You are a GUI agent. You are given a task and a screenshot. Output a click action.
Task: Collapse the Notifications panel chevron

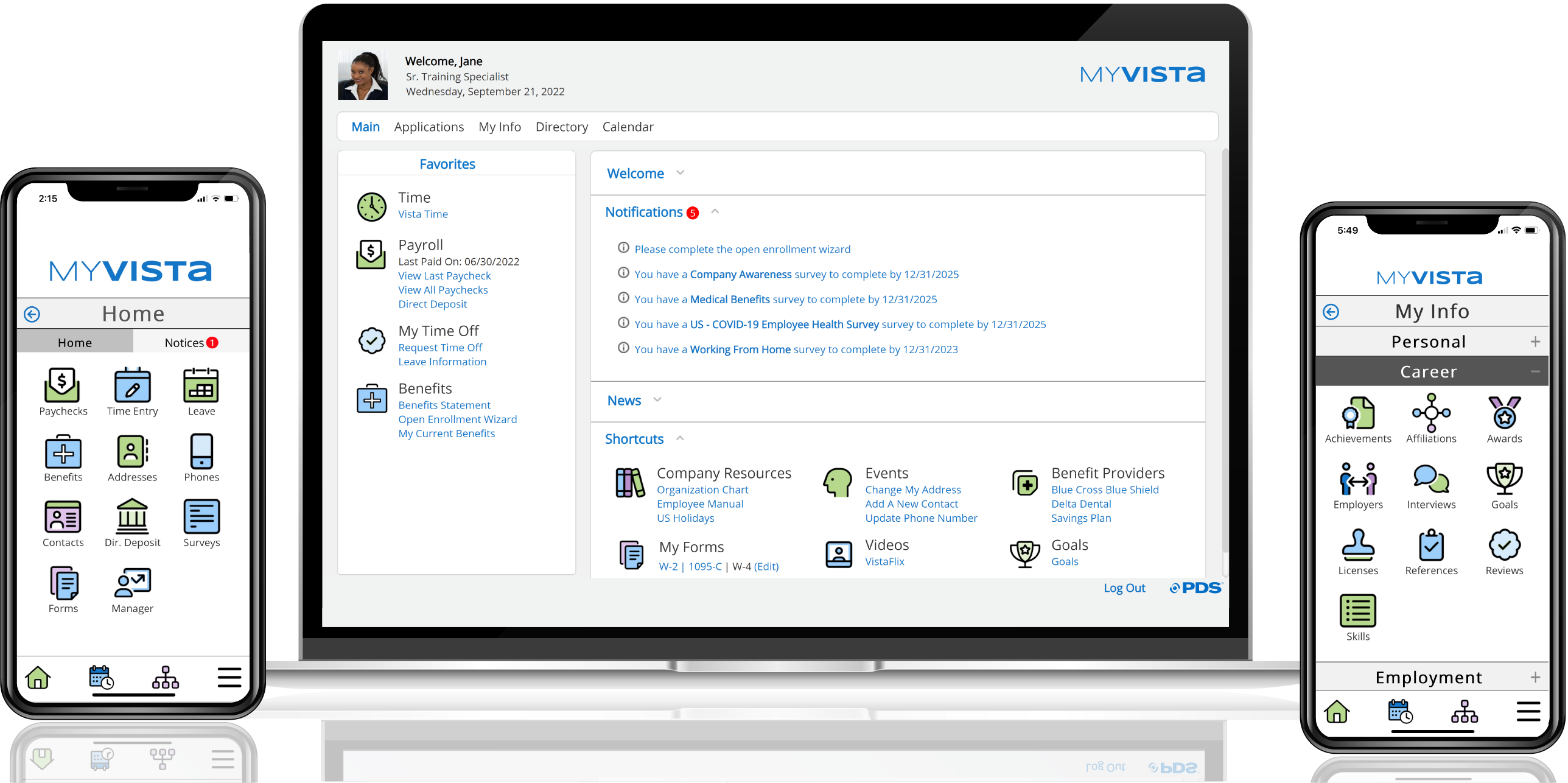tap(715, 212)
